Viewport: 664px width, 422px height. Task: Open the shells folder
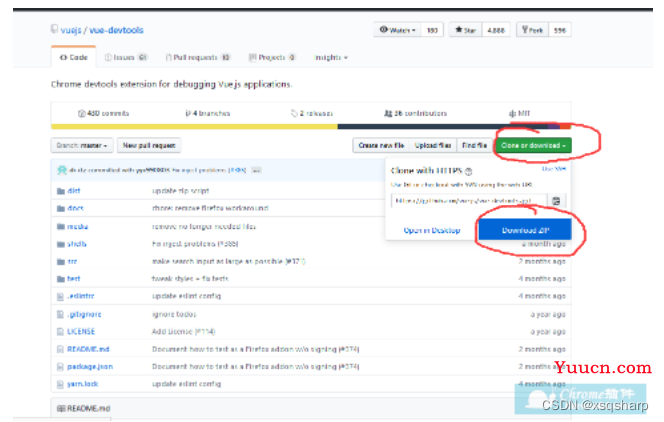click(x=77, y=244)
